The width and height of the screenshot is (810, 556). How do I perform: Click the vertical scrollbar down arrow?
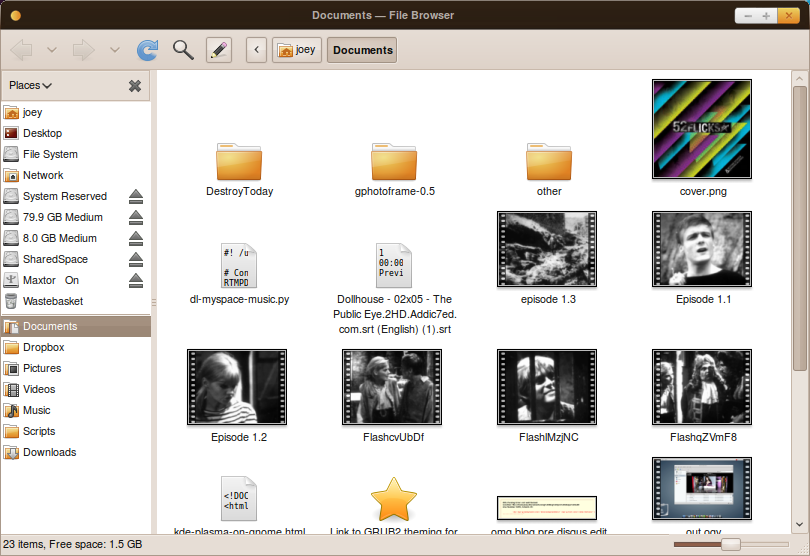click(799, 524)
